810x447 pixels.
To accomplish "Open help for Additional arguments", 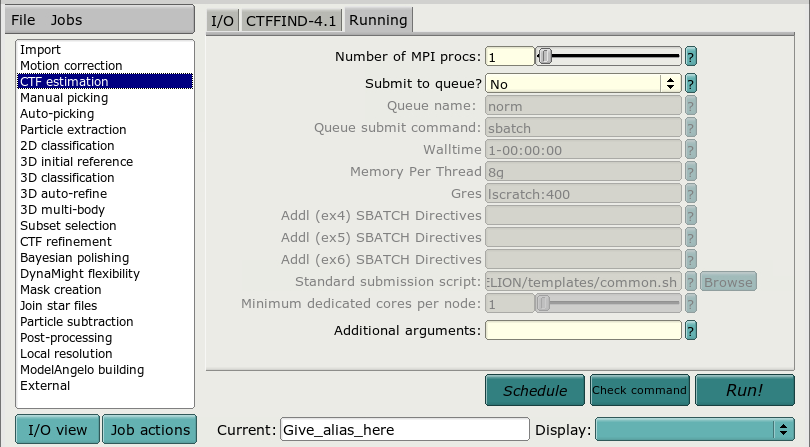I will pos(691,330).
